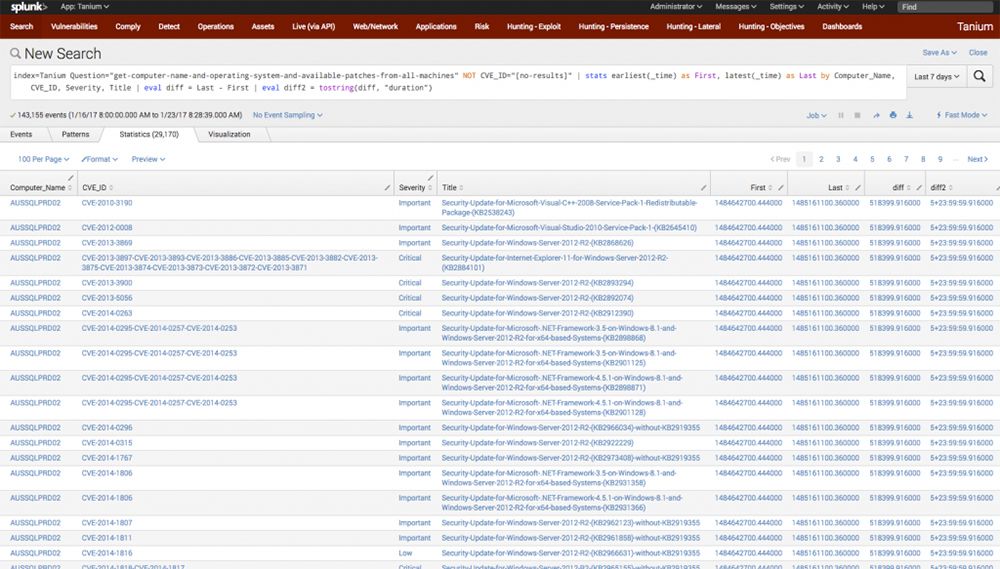Image resolution: width=1000 pixels, height=569 pixels.
Task: Jump to results page 5
Action: tap(872, 159)
